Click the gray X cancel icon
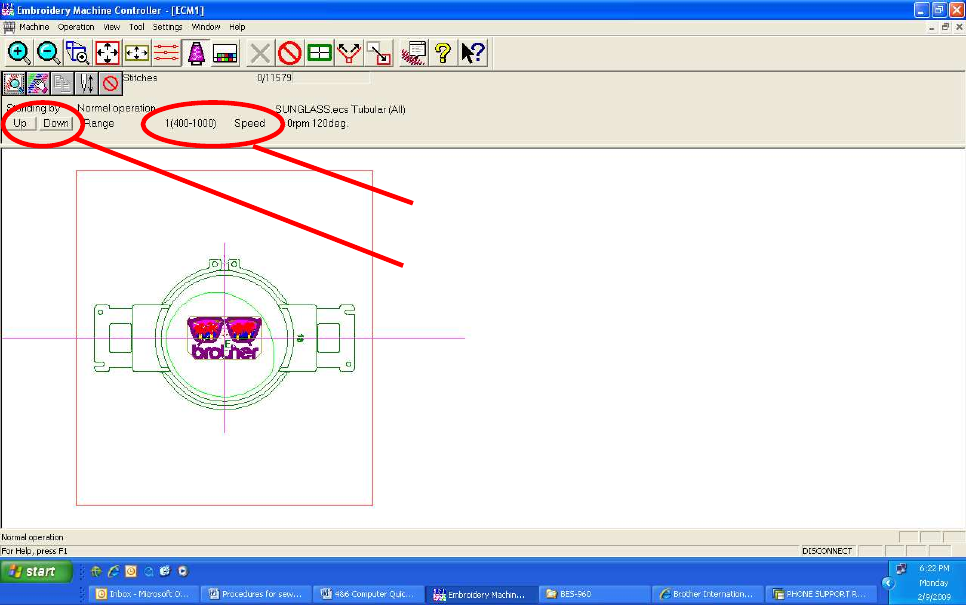The image size is (966, 605). click(260, 53)
